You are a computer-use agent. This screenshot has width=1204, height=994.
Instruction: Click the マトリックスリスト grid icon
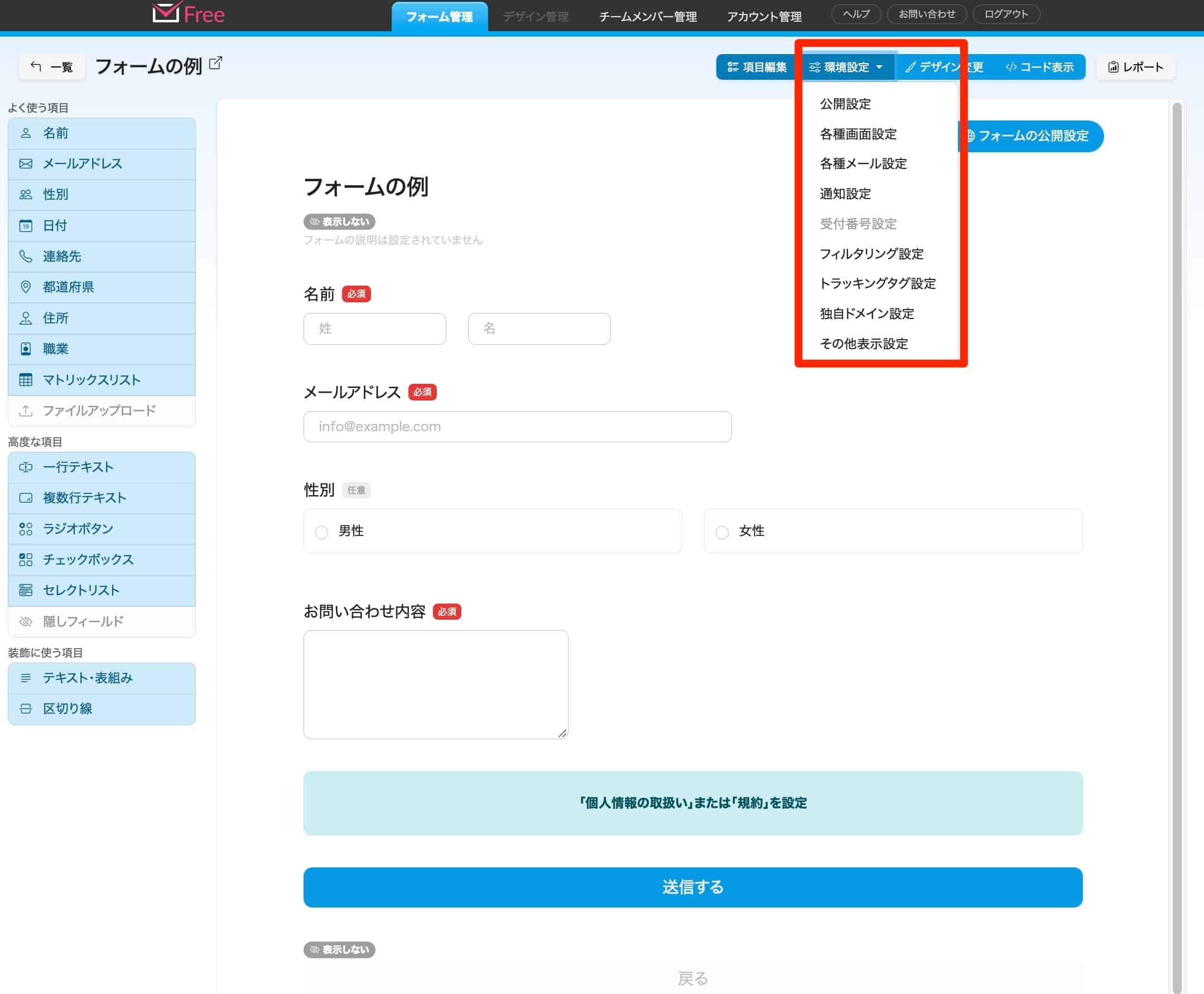pos(25,380)
